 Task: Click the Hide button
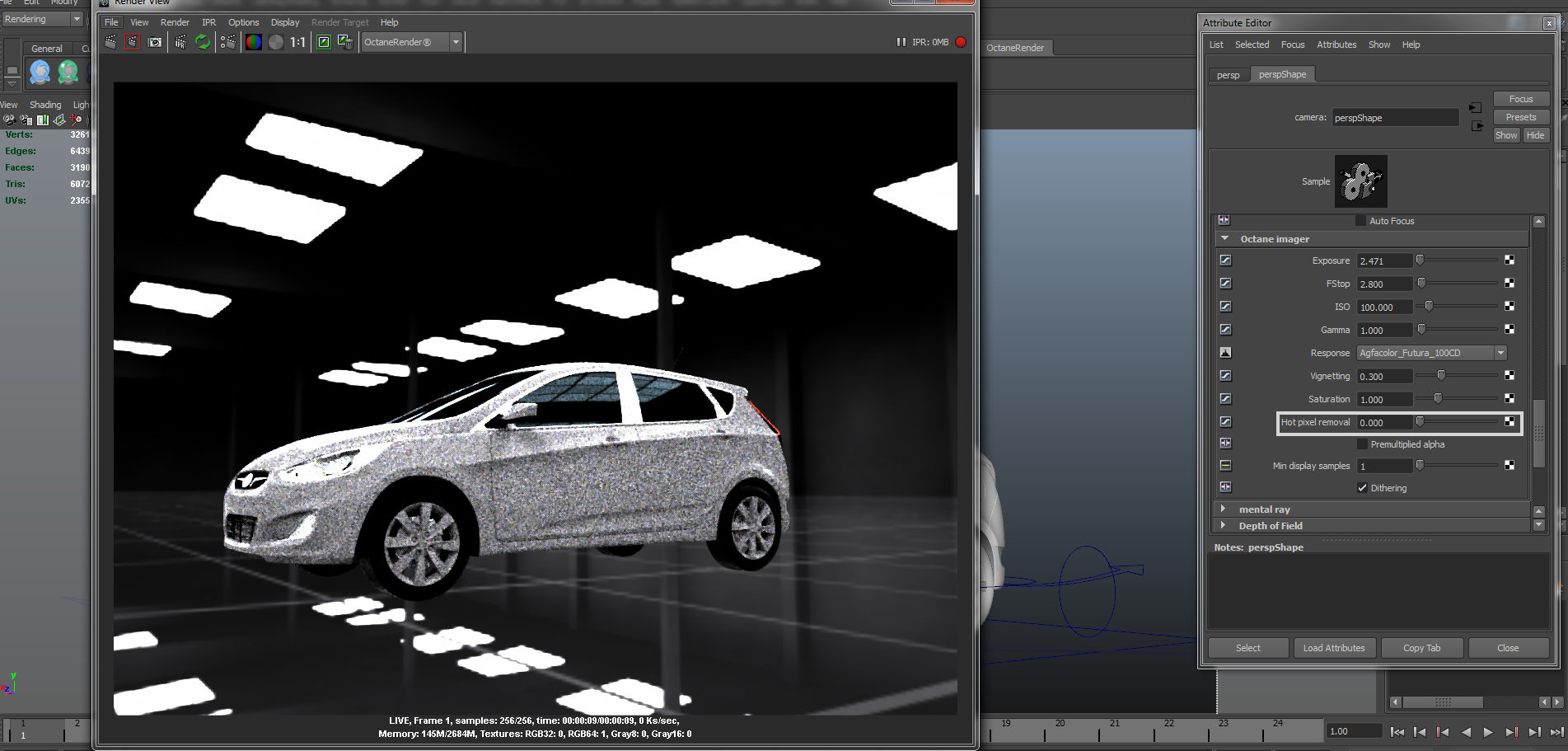coord(1536,135)
